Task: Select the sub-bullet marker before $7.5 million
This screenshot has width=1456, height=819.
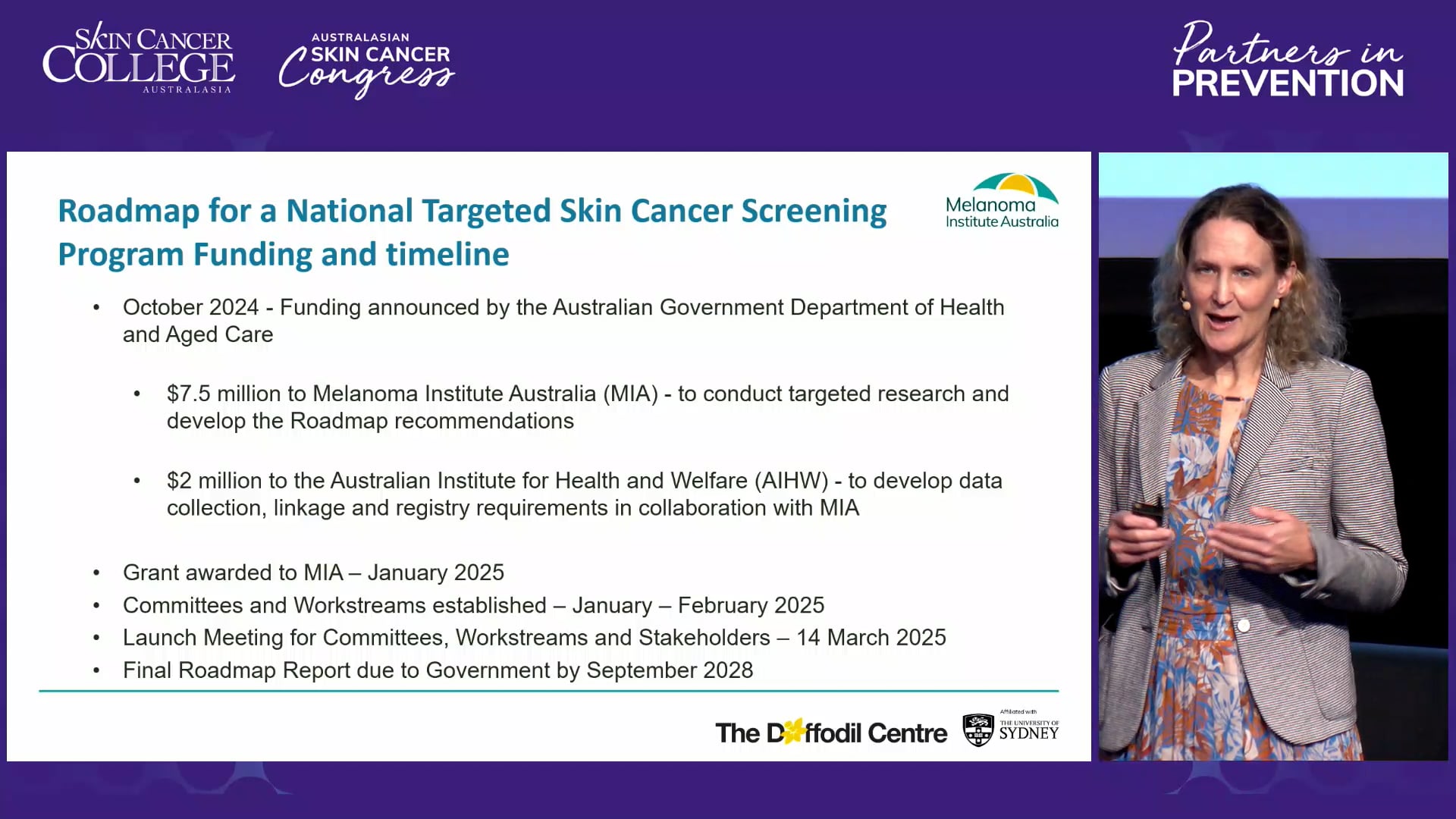Action: click(138, 393)
